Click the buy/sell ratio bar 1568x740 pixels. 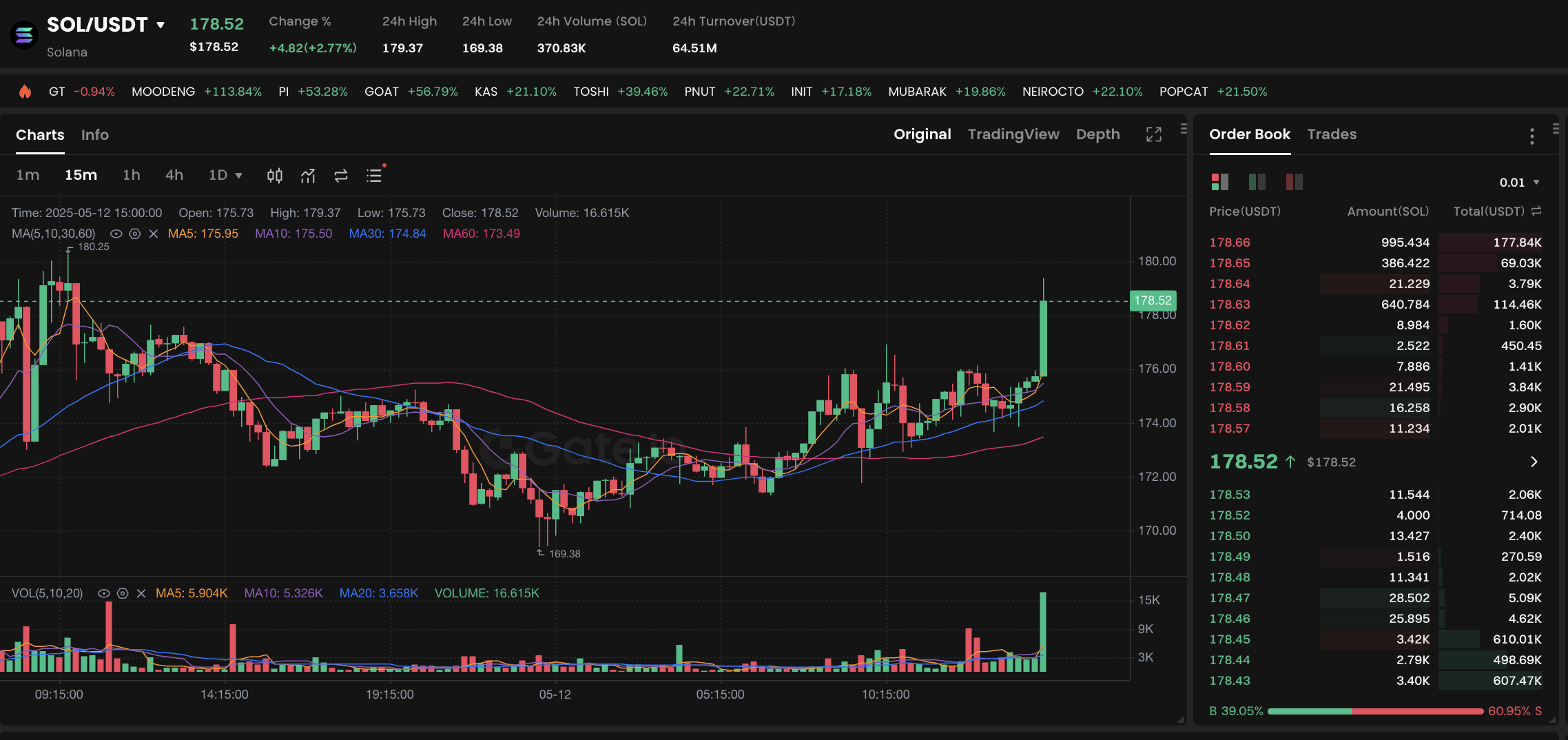click(1374, 710)
